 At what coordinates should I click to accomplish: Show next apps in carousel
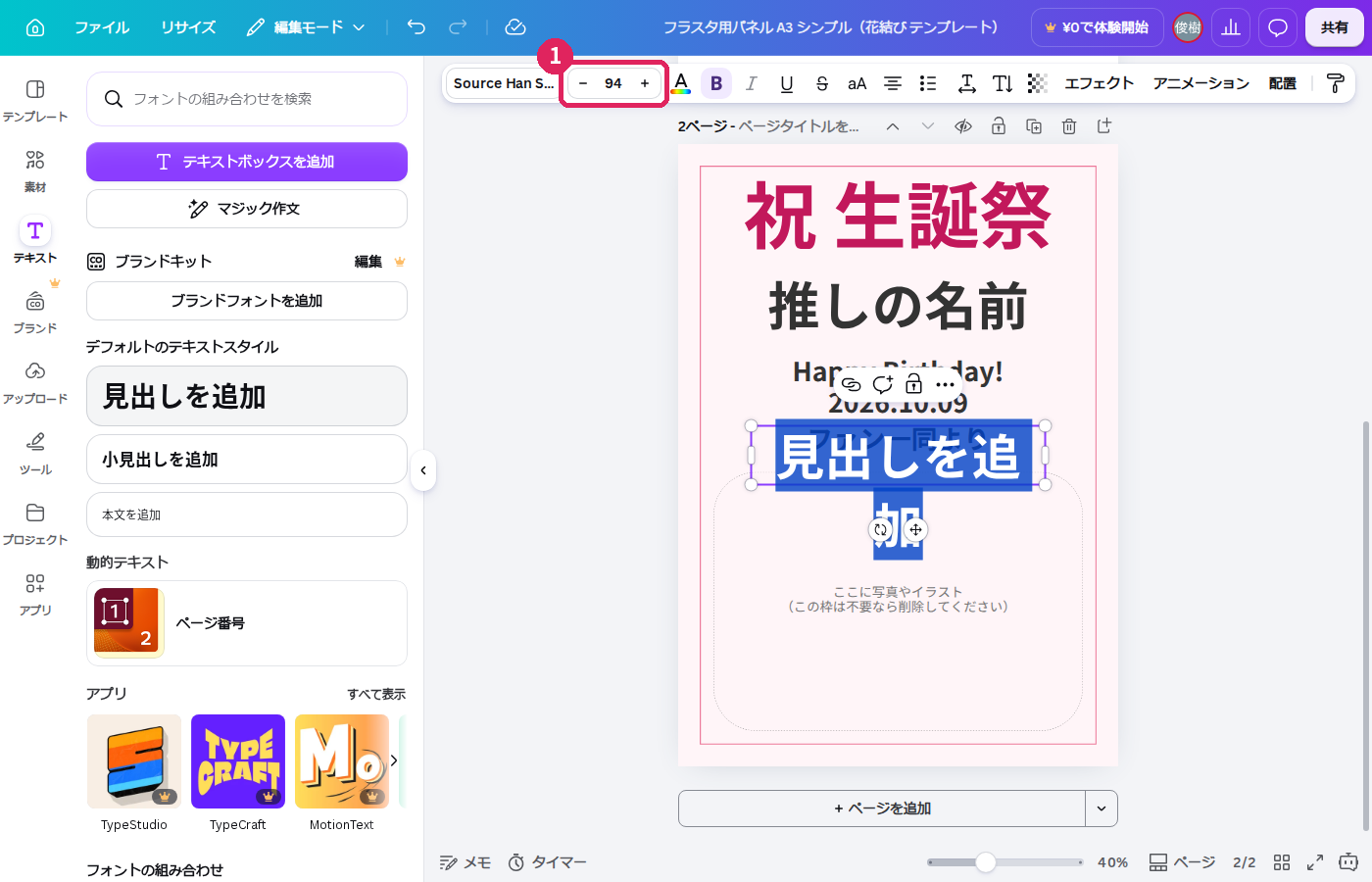point(394,760)
